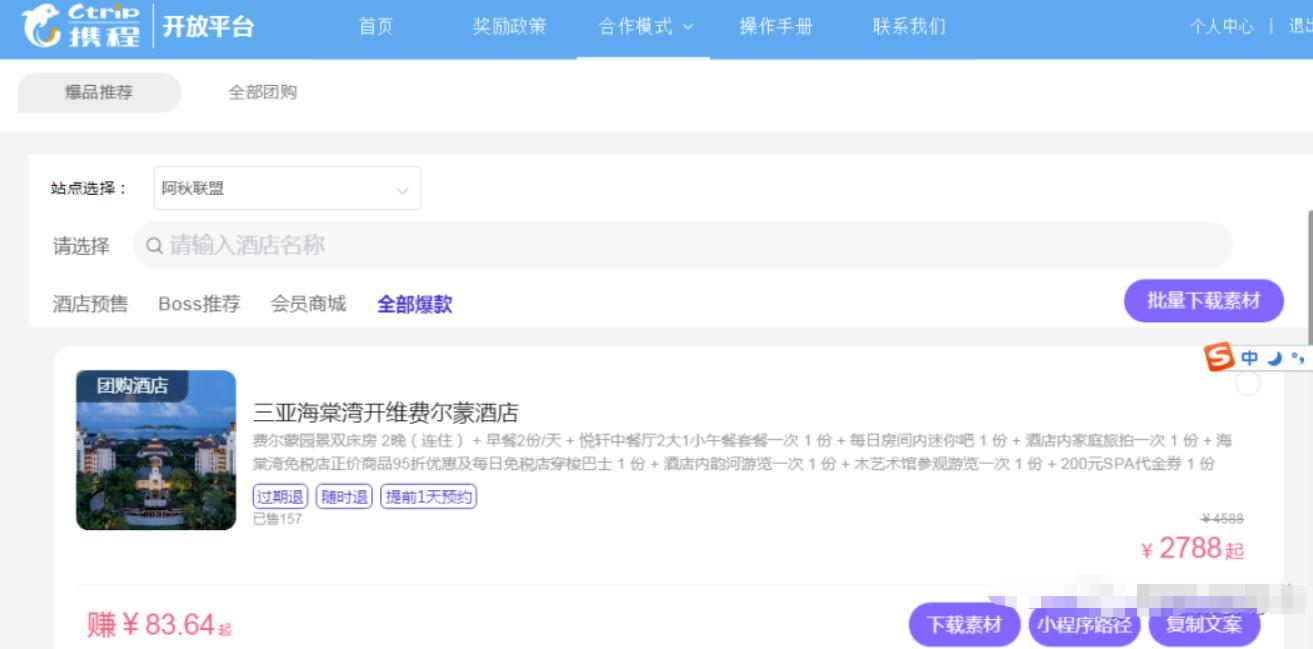Click the moon icon in IME toolbar
1313x649 pixels.
[1274, 358]
